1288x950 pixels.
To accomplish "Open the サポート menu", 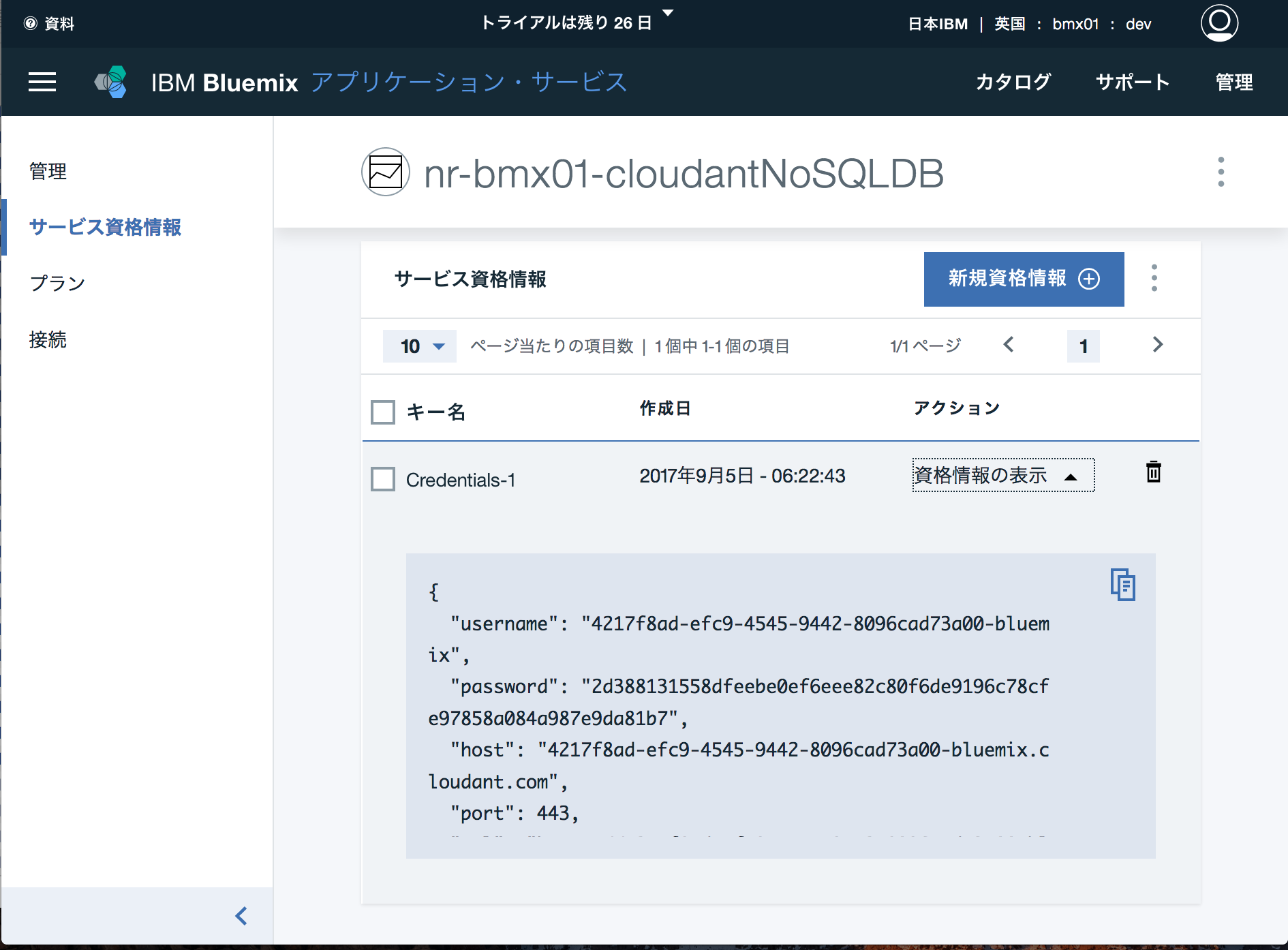I will [x=1132, y=82].
